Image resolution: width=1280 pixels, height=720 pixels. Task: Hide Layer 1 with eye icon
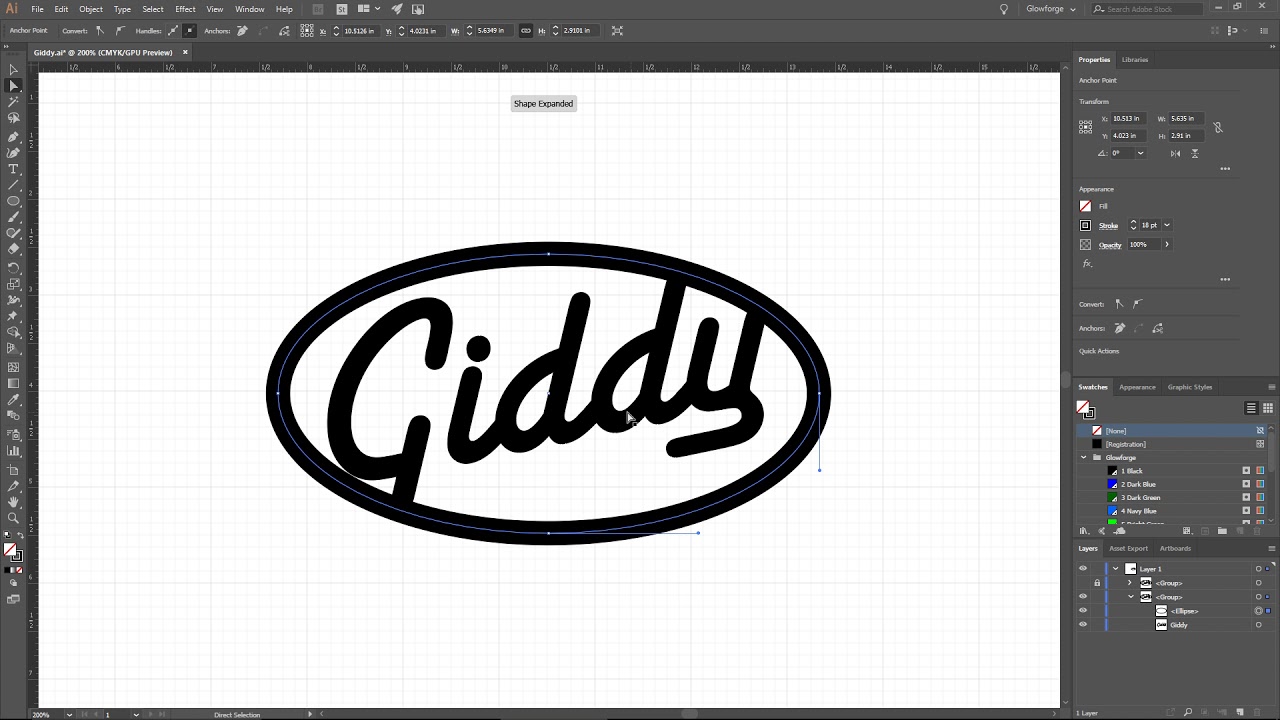[1082, 569]
